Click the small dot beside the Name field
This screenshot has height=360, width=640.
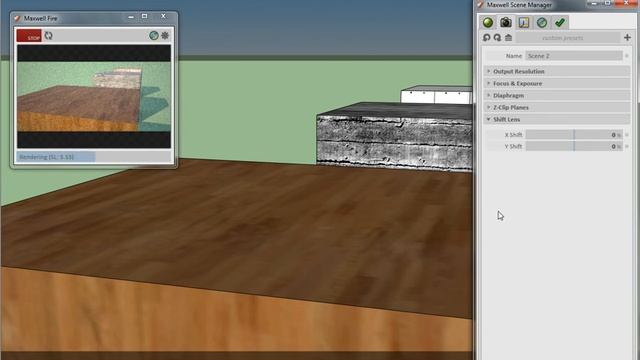click(x=627, y=56)
